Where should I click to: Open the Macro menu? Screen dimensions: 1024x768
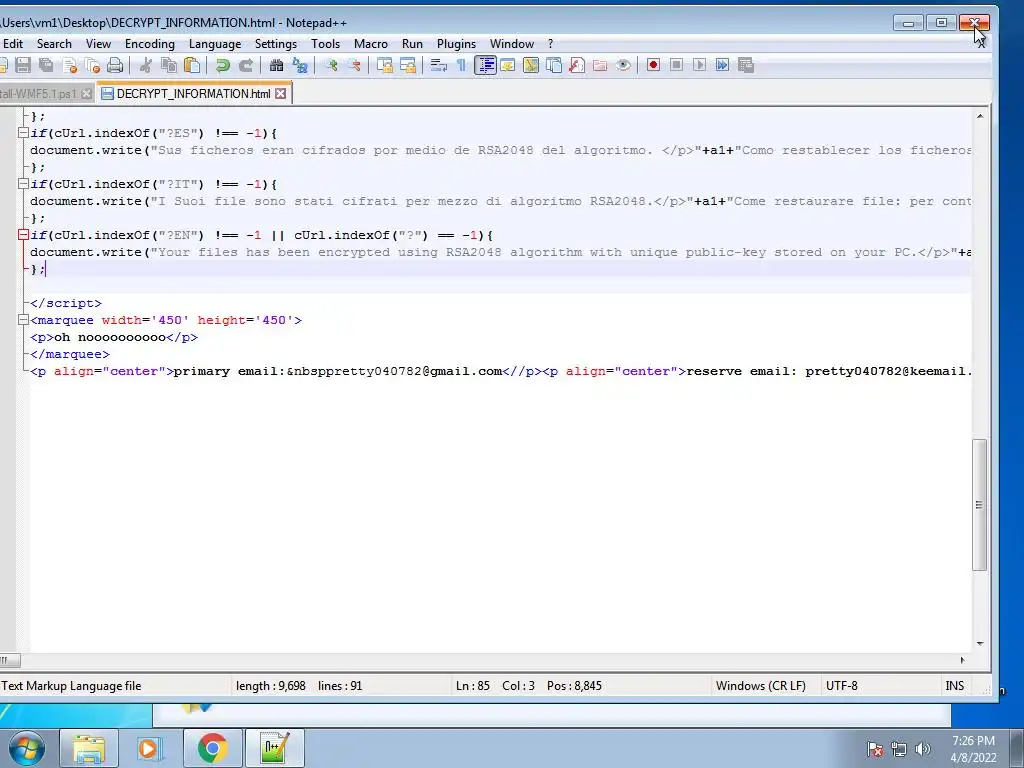point(371,44)
